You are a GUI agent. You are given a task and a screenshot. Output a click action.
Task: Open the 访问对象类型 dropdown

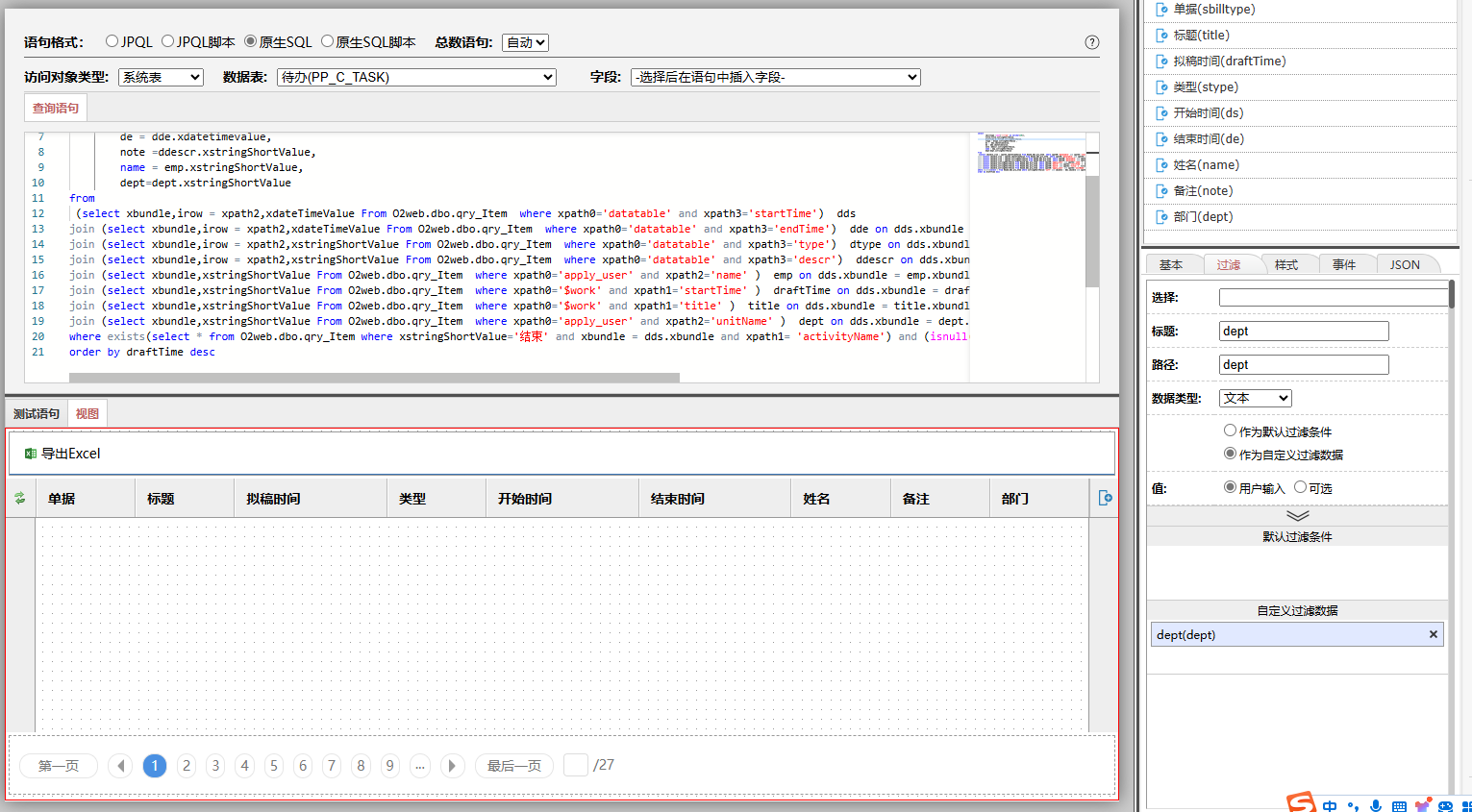click(161, 77)
